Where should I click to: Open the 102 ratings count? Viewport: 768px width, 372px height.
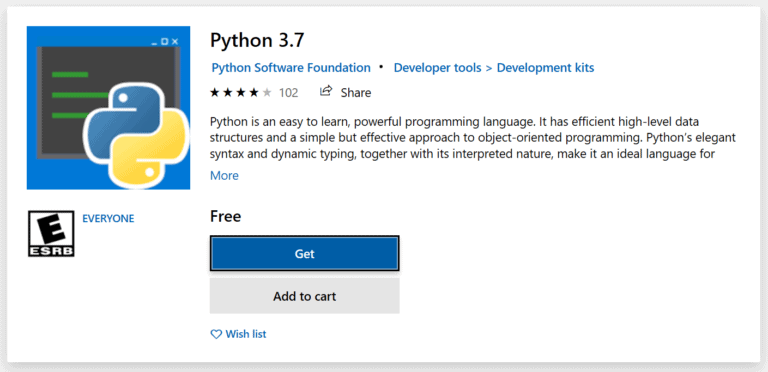pos(288,93)
